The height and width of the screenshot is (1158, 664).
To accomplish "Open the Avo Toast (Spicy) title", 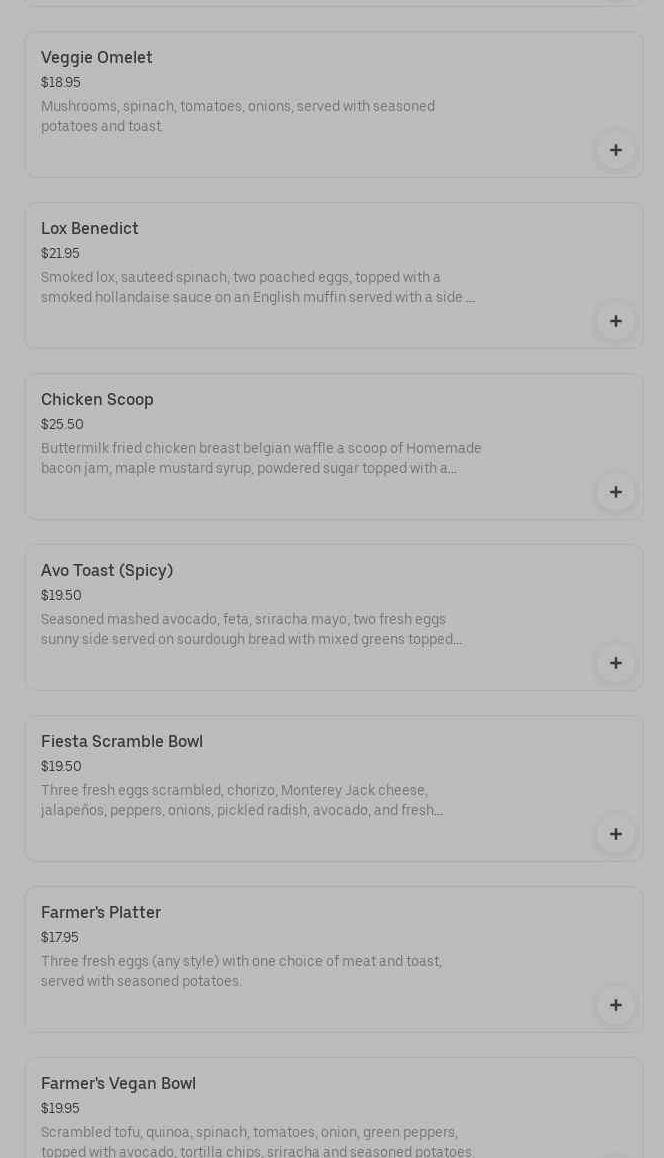I will point(107,571).
